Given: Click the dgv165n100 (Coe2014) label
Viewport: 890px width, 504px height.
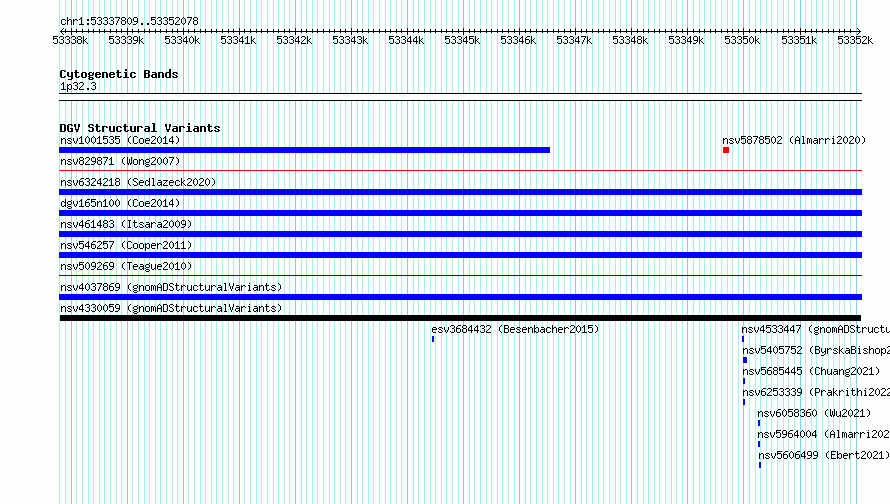Looking at the screenshot, I should point(120,203).
